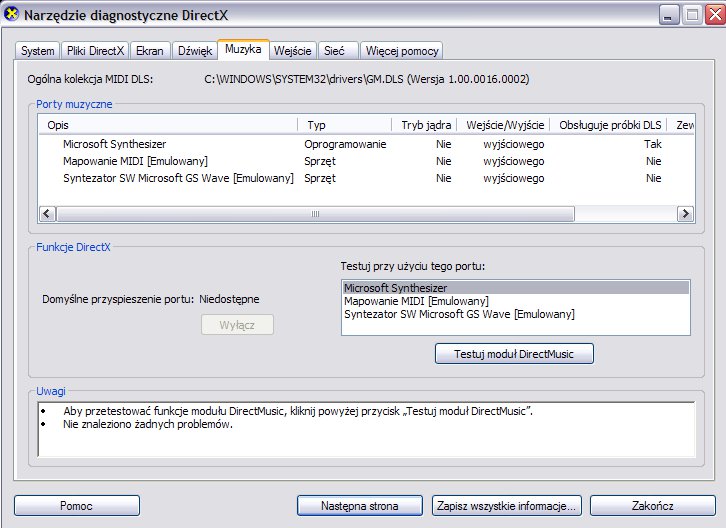
Task: Click the ports list left scroll arrow
Action: 47,214
